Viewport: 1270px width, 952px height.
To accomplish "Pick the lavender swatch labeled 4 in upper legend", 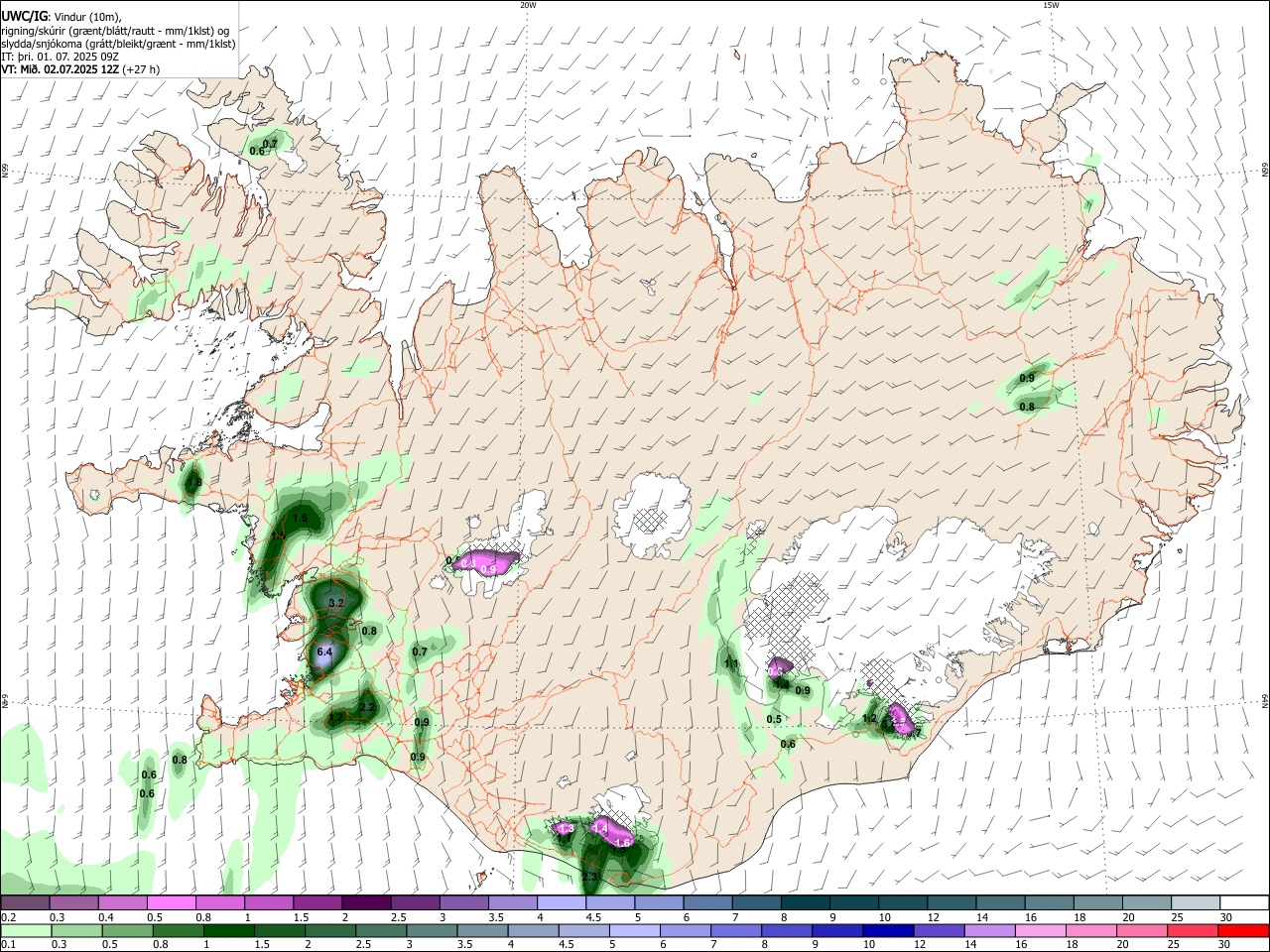I will click(562, 902).
